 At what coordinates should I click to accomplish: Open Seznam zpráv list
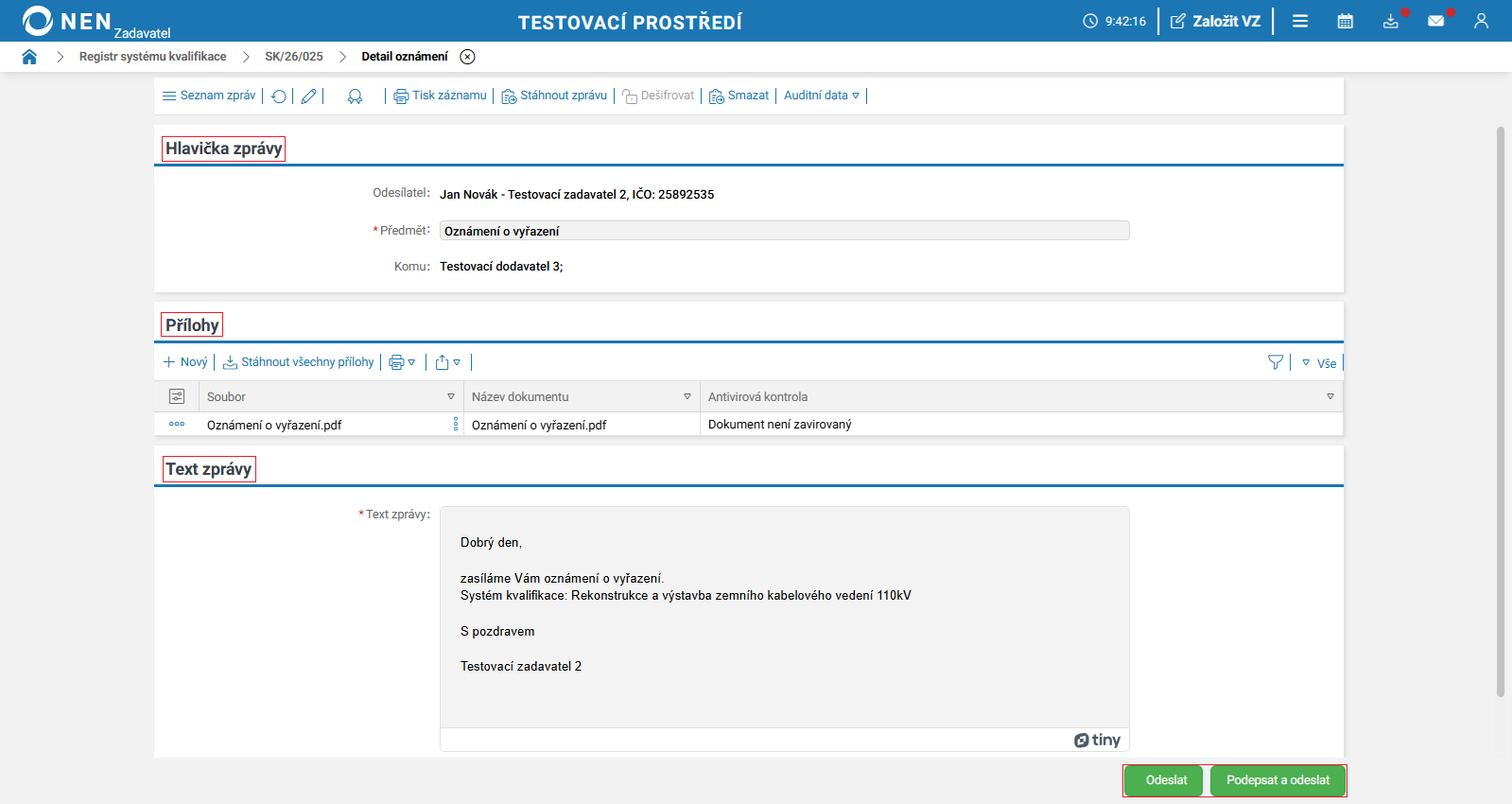click(x=209, y=96)
